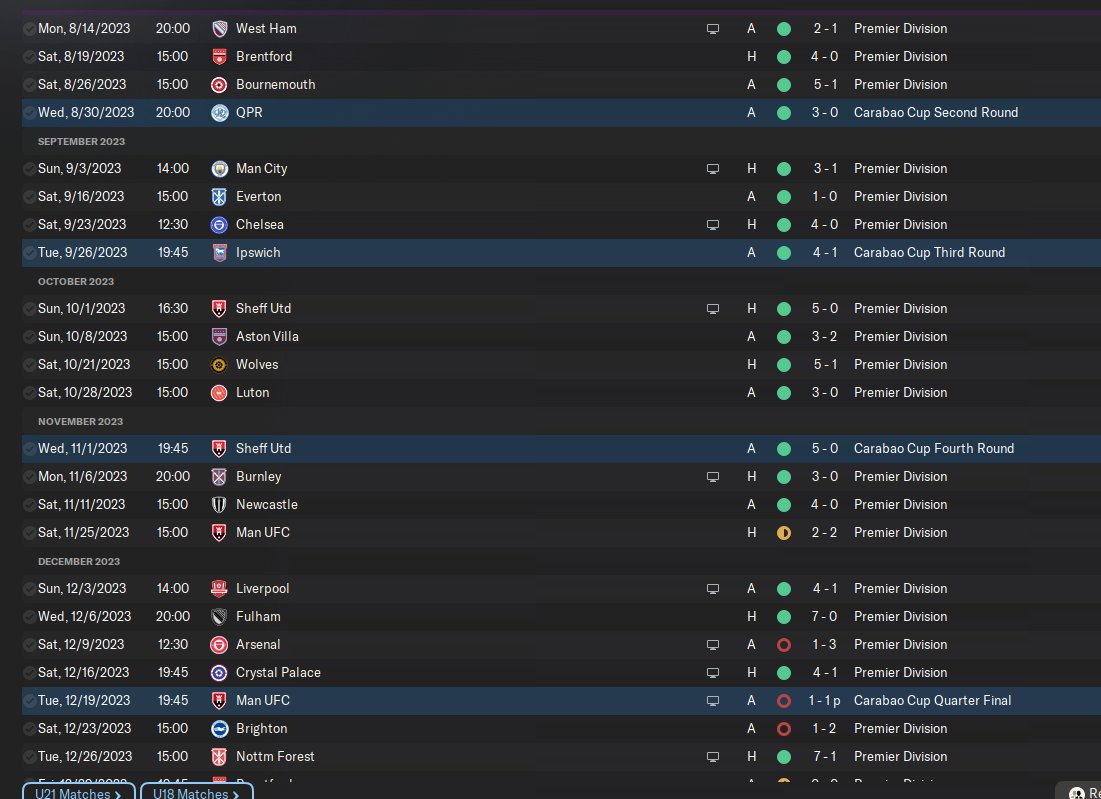This screenshot has width=1101, height=799.
Task: Toggle the checkmark beside the 12/6/2023 Fulham fixture
Action: coord(29,617)
